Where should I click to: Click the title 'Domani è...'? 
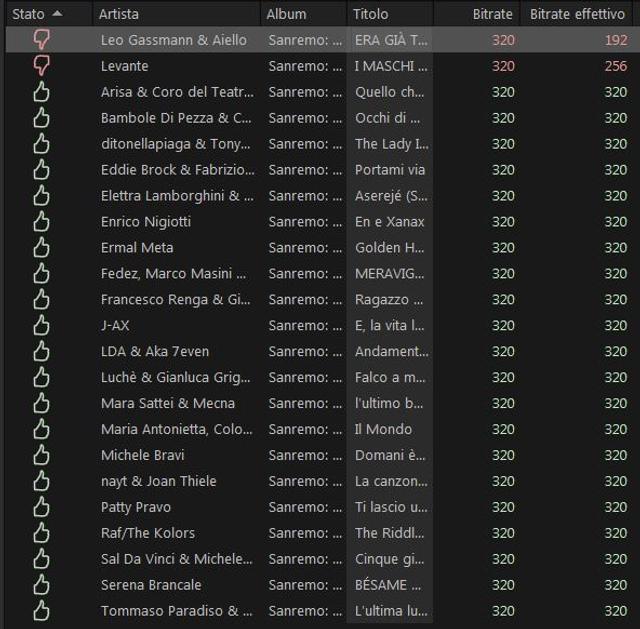tap(390, 455)
